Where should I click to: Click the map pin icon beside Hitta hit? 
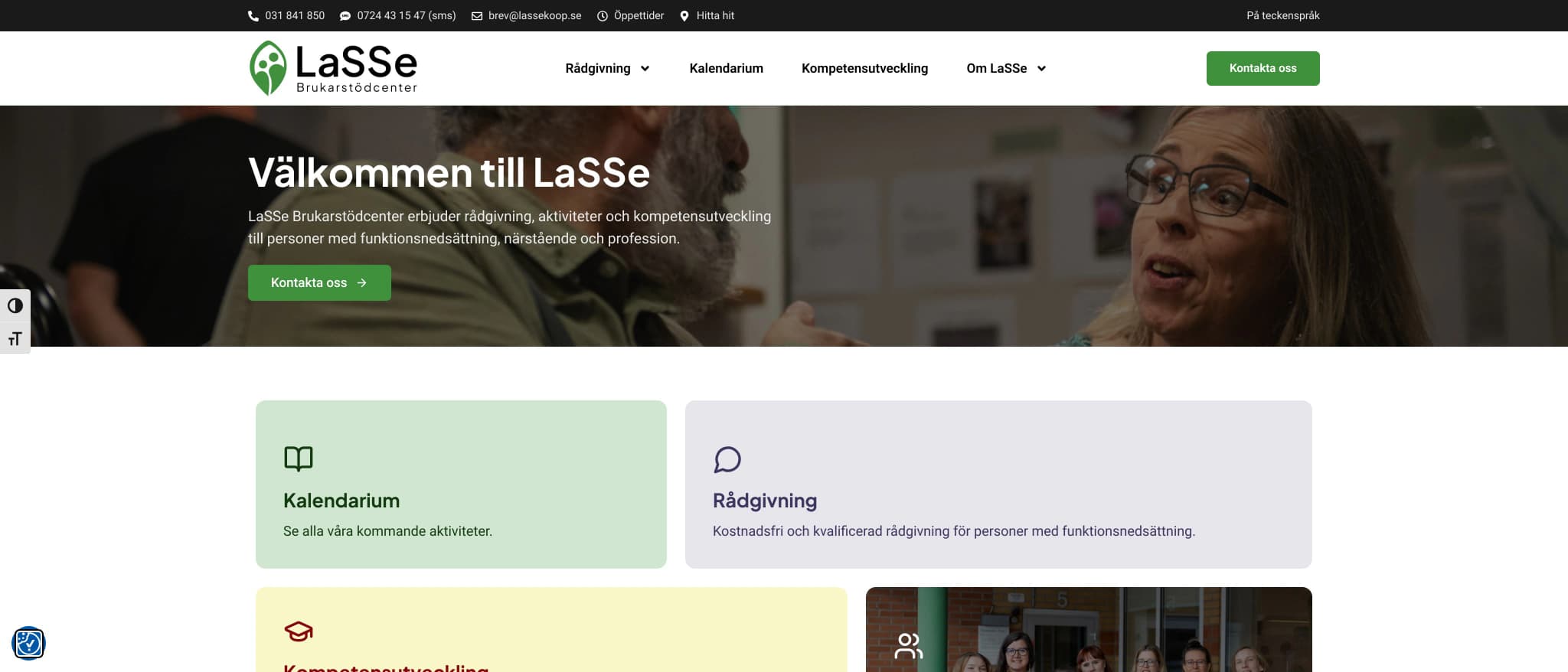coord(684,16)
